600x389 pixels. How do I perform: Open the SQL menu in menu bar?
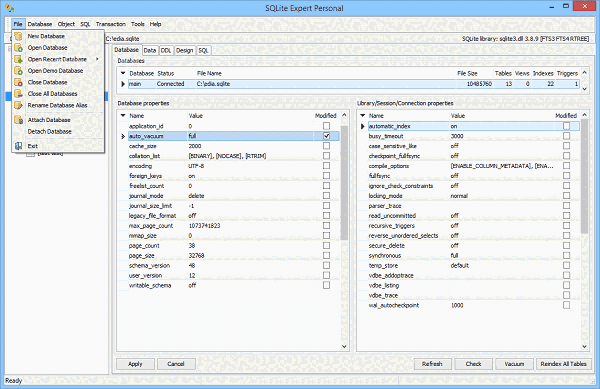click(x=85, y=24)
